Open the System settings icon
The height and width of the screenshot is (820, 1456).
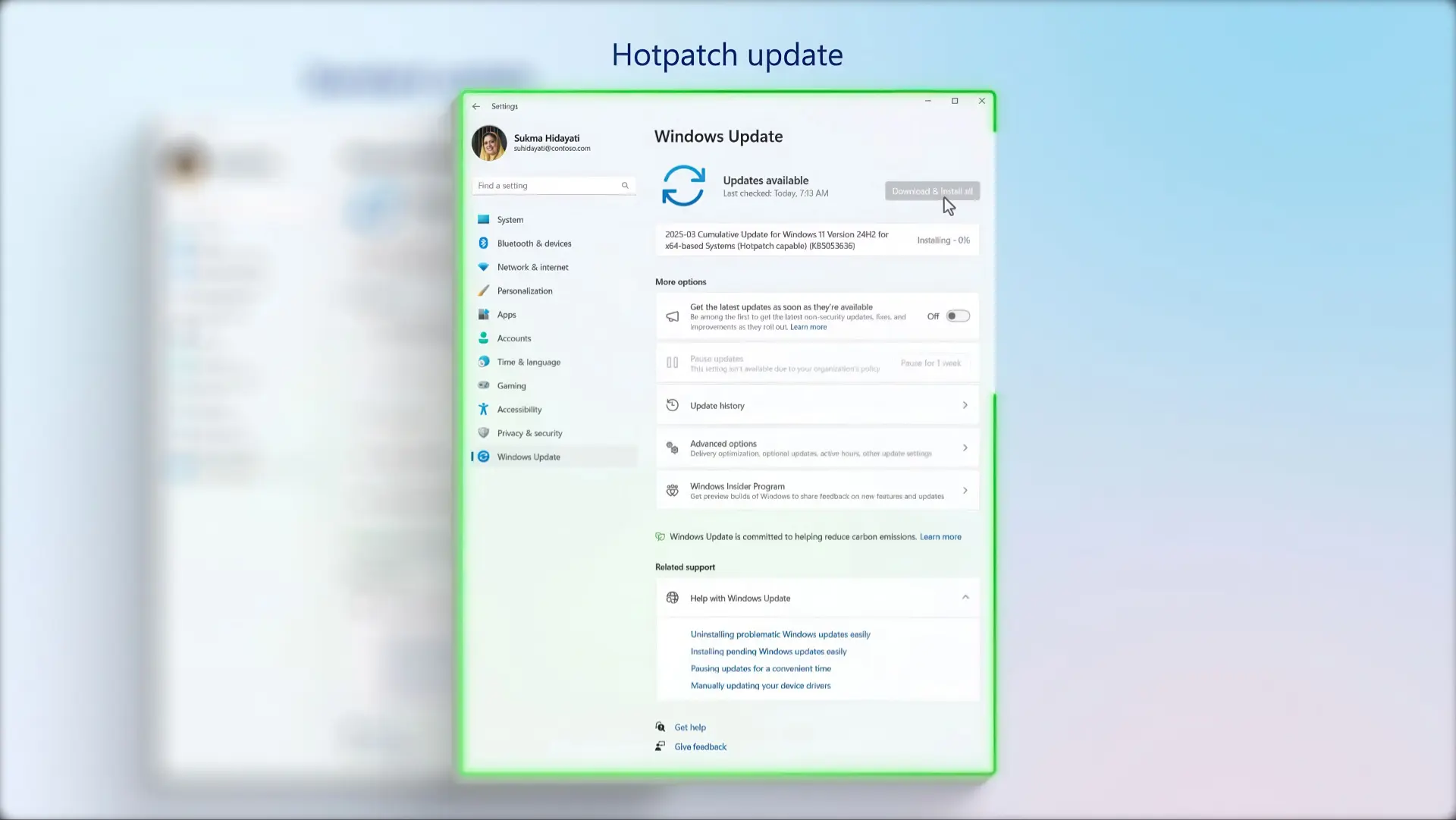click(x=483, y=220)
